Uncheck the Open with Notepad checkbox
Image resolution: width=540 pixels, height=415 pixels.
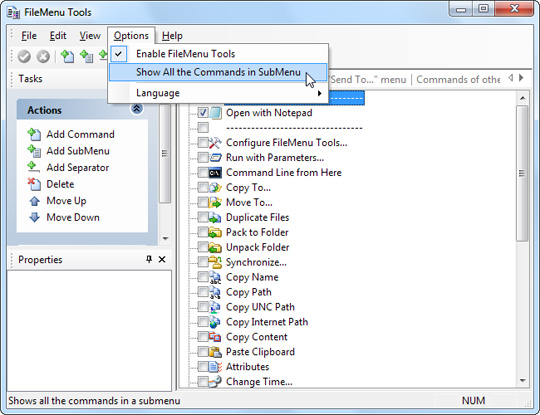point(203,113)
